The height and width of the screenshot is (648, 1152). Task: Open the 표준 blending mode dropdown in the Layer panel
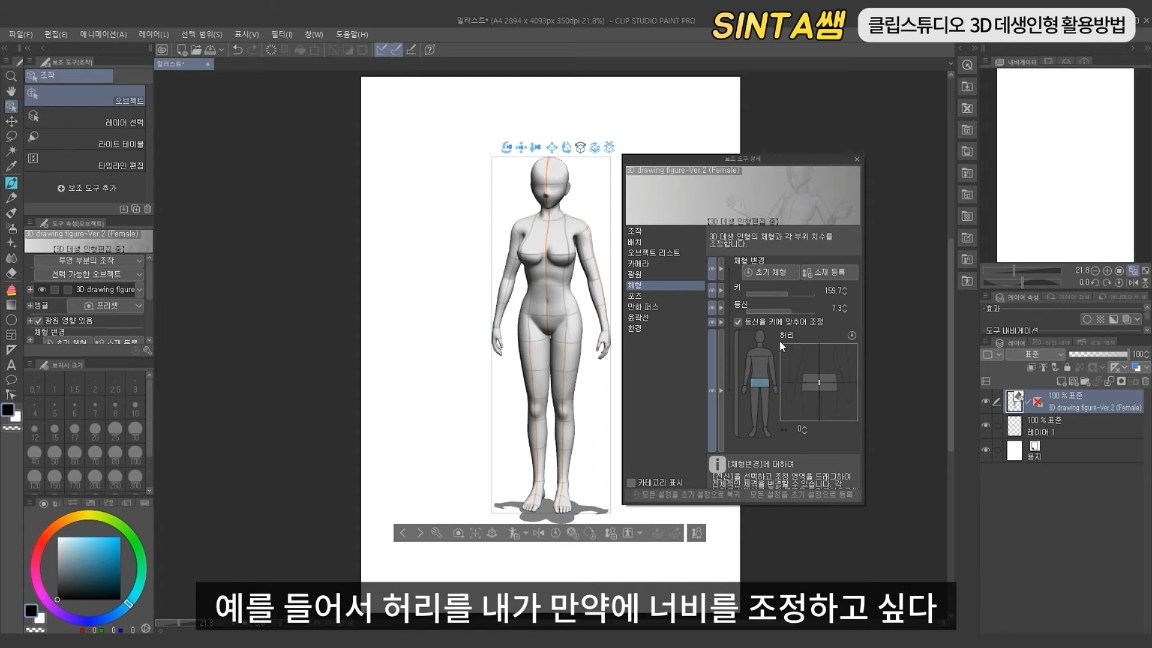tap(1035, 354)
